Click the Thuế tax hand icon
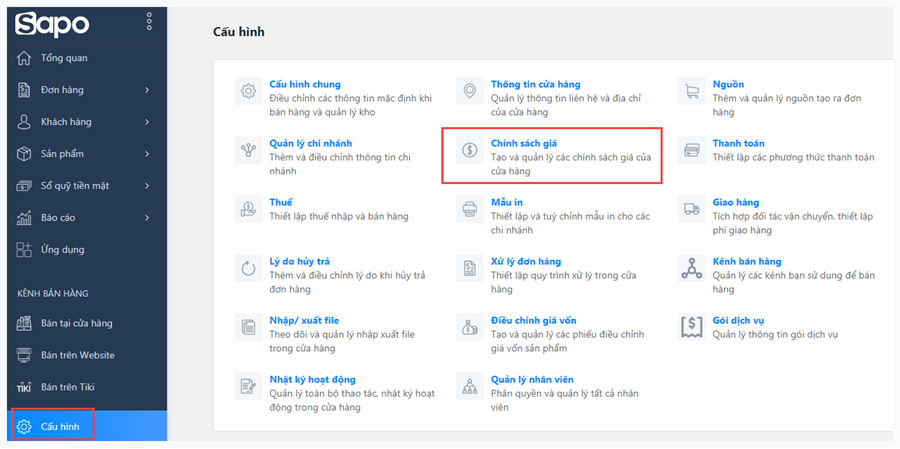Screen dimensions: 900x449 tap(249, 209)
